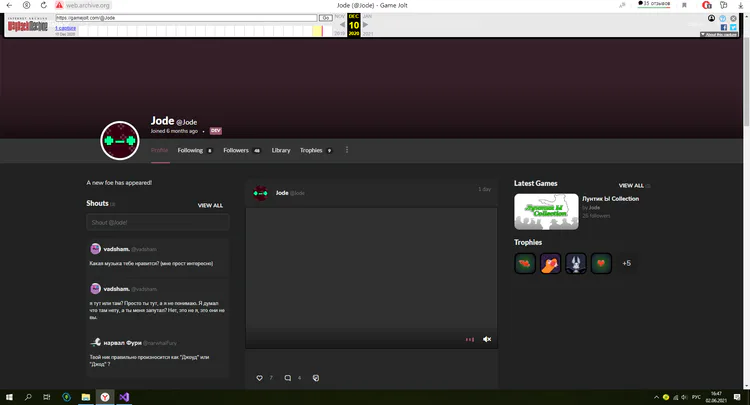Click the DEV badge next to join date
The width and height of the screenshot is (750, 405).
tap(216, 131)
